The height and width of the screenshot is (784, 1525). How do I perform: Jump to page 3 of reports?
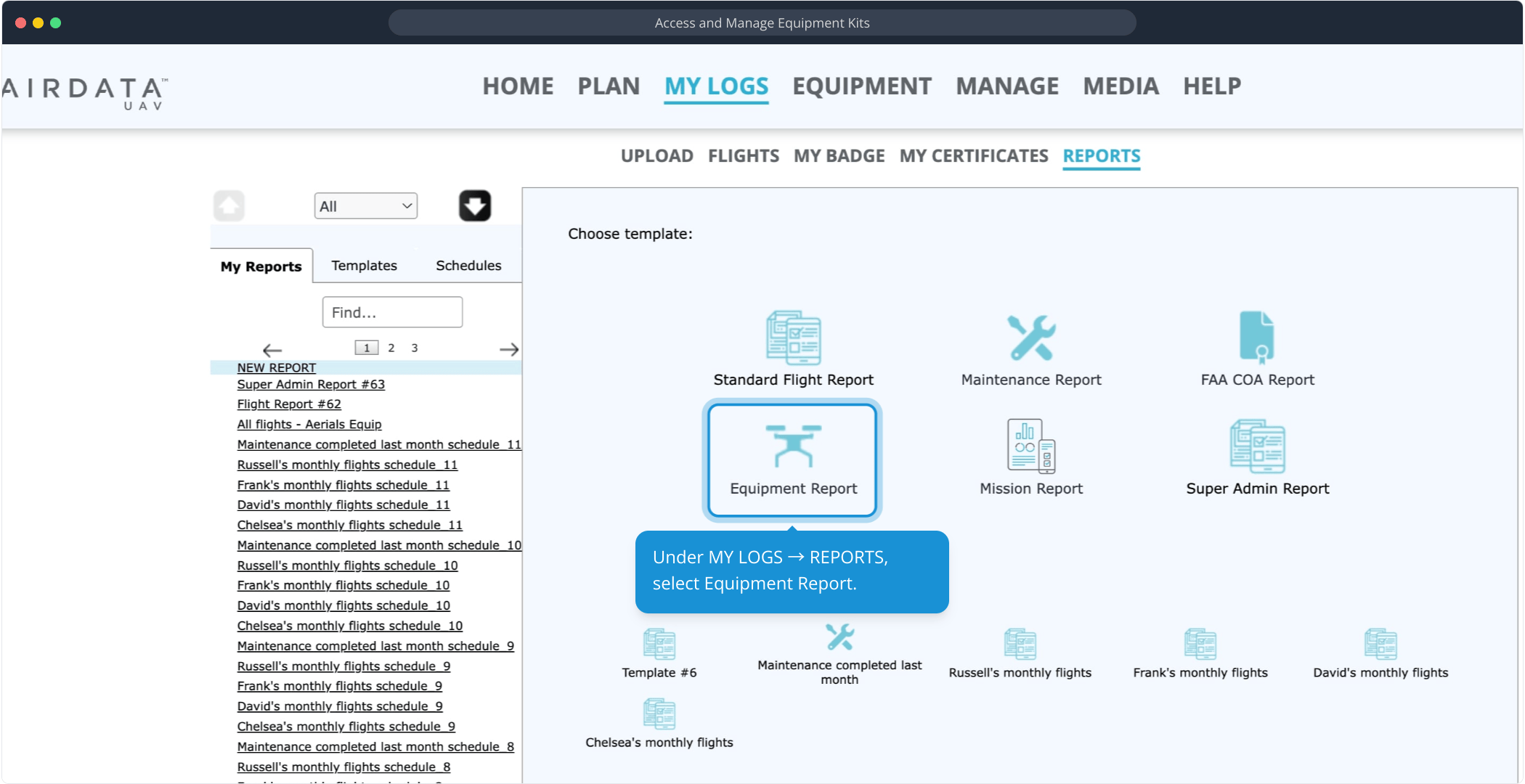click(x=415, y=348)
